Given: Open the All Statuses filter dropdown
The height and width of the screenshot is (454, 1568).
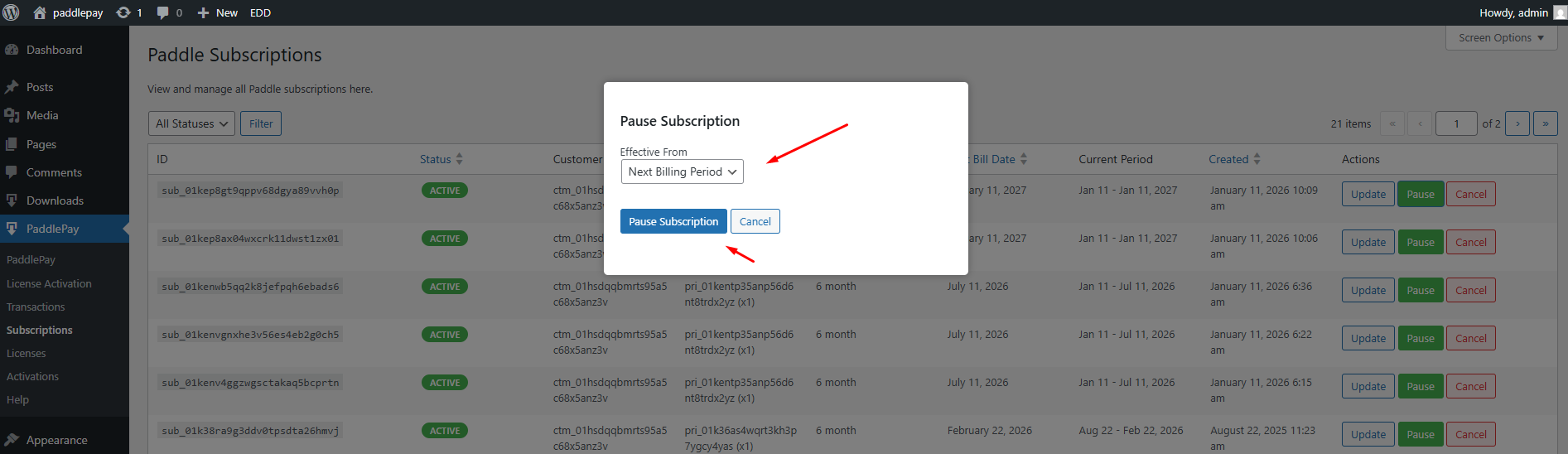Looking at the screenshot, I should click(x=191, y=123).
